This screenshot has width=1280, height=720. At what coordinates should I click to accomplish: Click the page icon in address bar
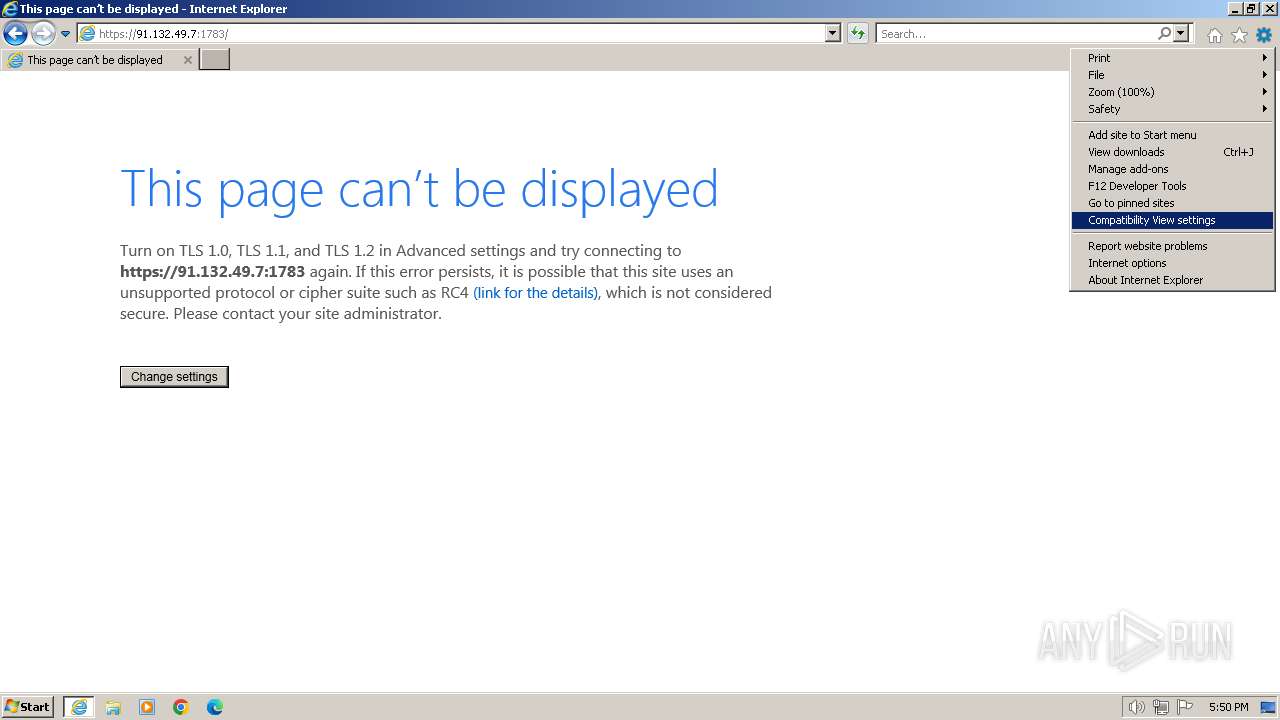point(88,34)
